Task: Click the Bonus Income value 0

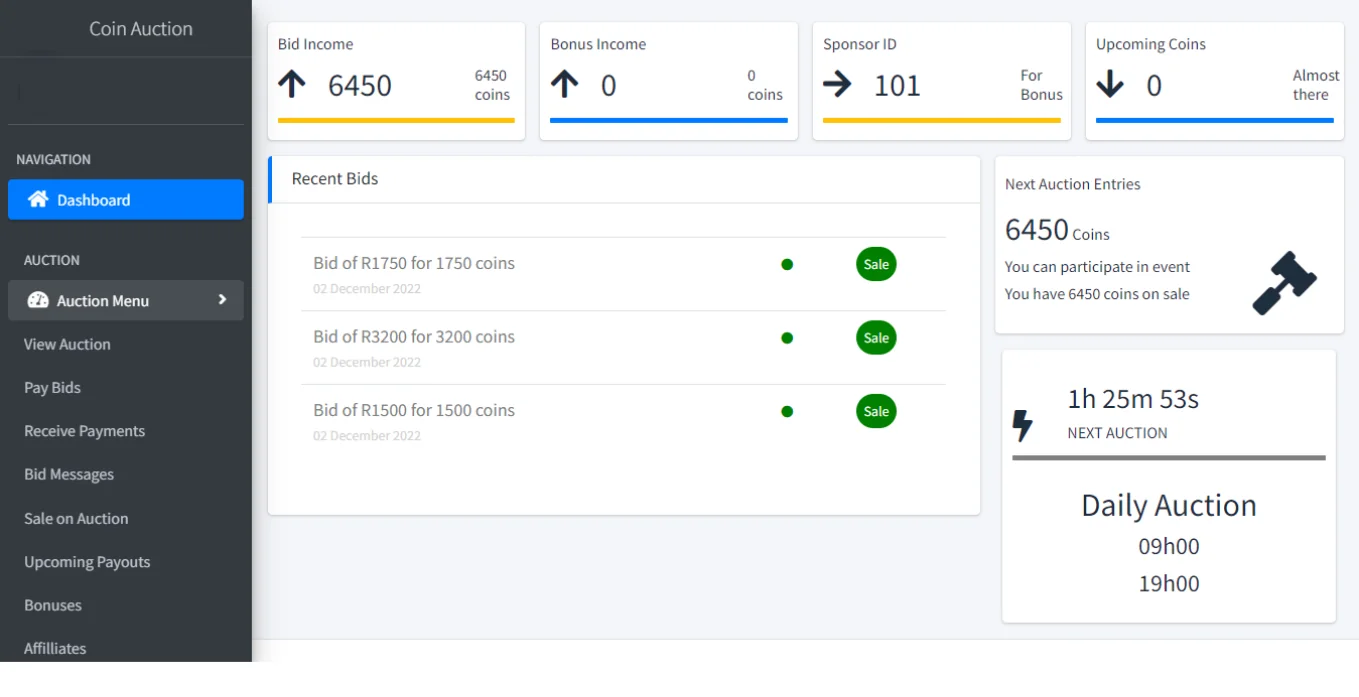Action: click(x=608, y=85)
